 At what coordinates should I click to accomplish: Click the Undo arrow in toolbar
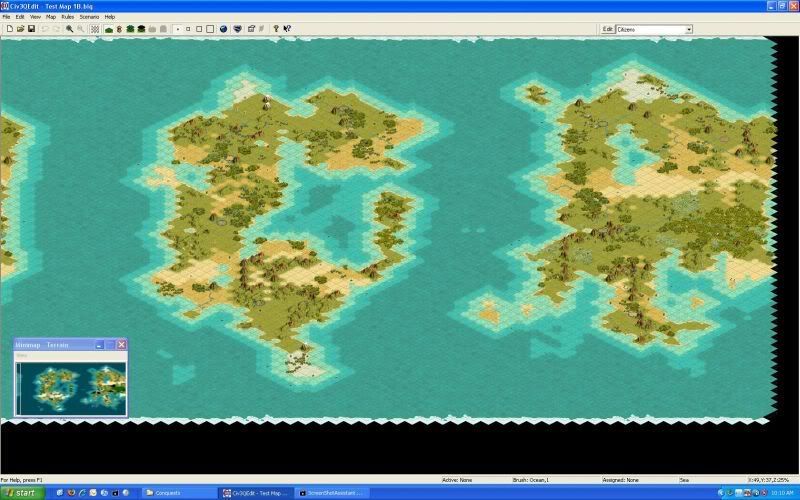(x=45, y=29)
